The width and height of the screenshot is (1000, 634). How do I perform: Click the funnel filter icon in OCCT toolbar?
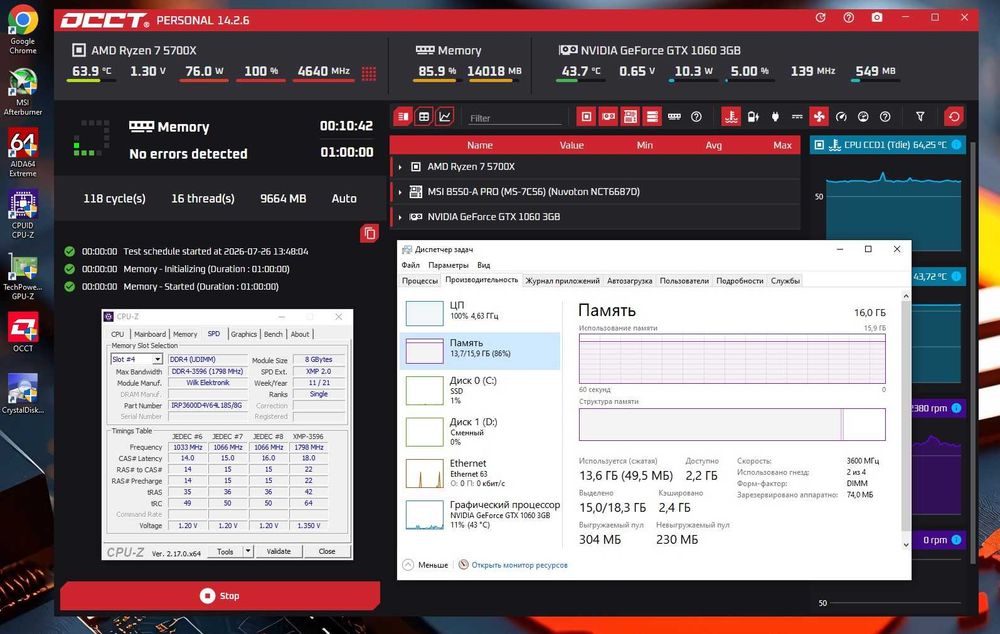coord(920,117)
